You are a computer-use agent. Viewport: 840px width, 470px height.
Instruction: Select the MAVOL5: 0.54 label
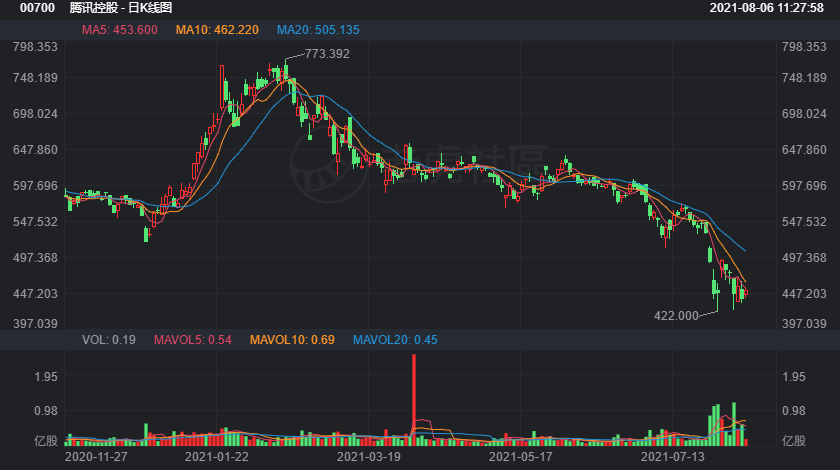click(193, 340)
